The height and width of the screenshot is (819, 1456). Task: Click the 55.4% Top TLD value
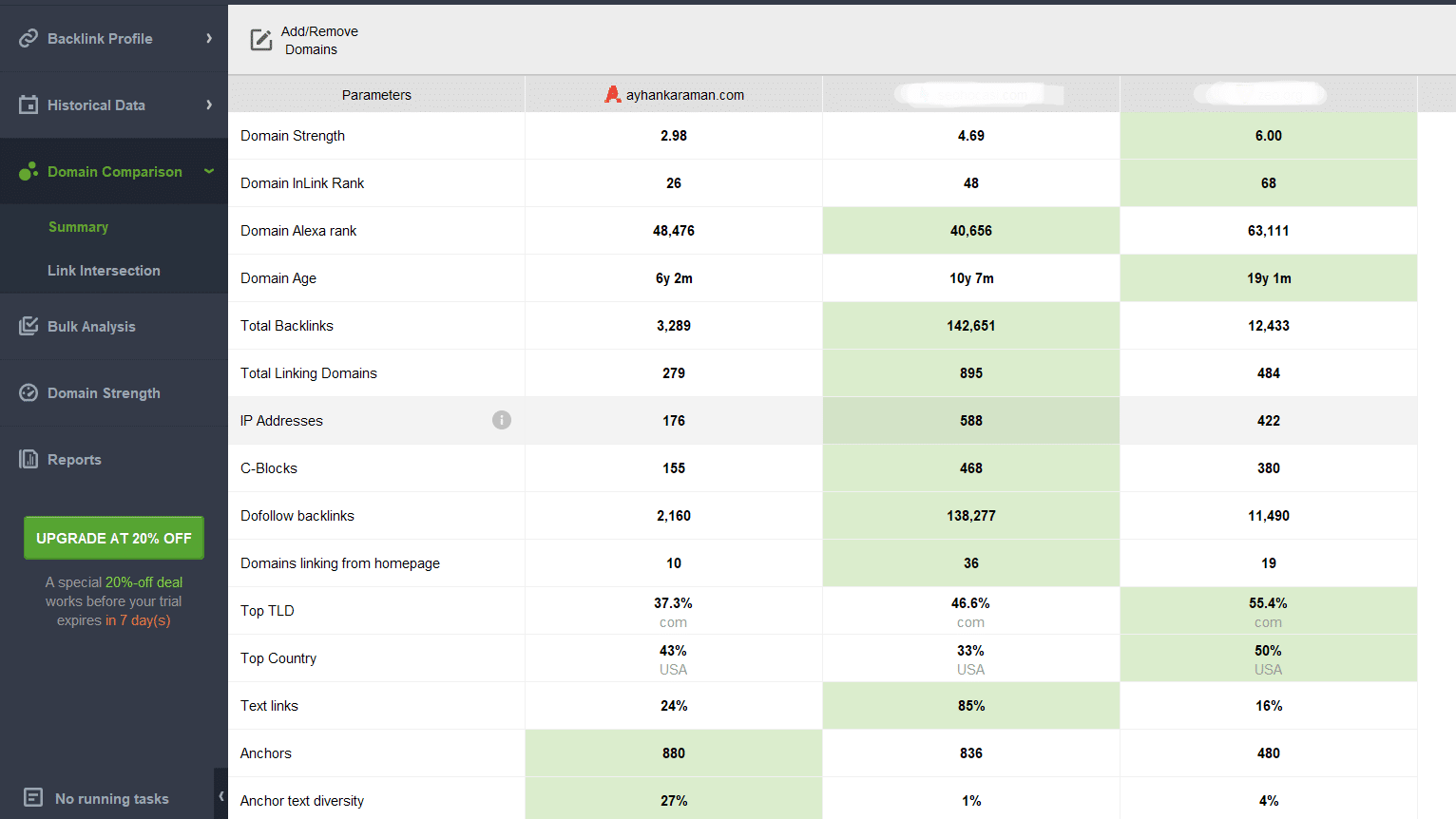1269,603
